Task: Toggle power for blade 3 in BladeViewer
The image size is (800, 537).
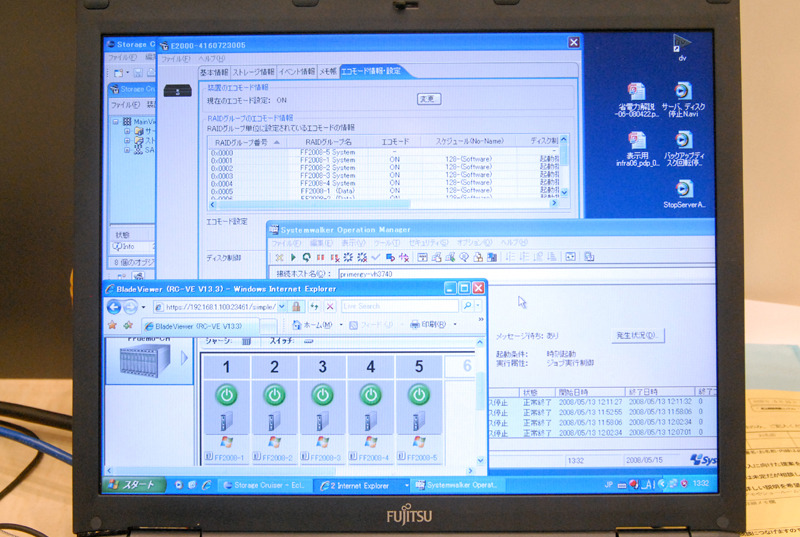Action: pyautogui.click(x=322, y=395)
